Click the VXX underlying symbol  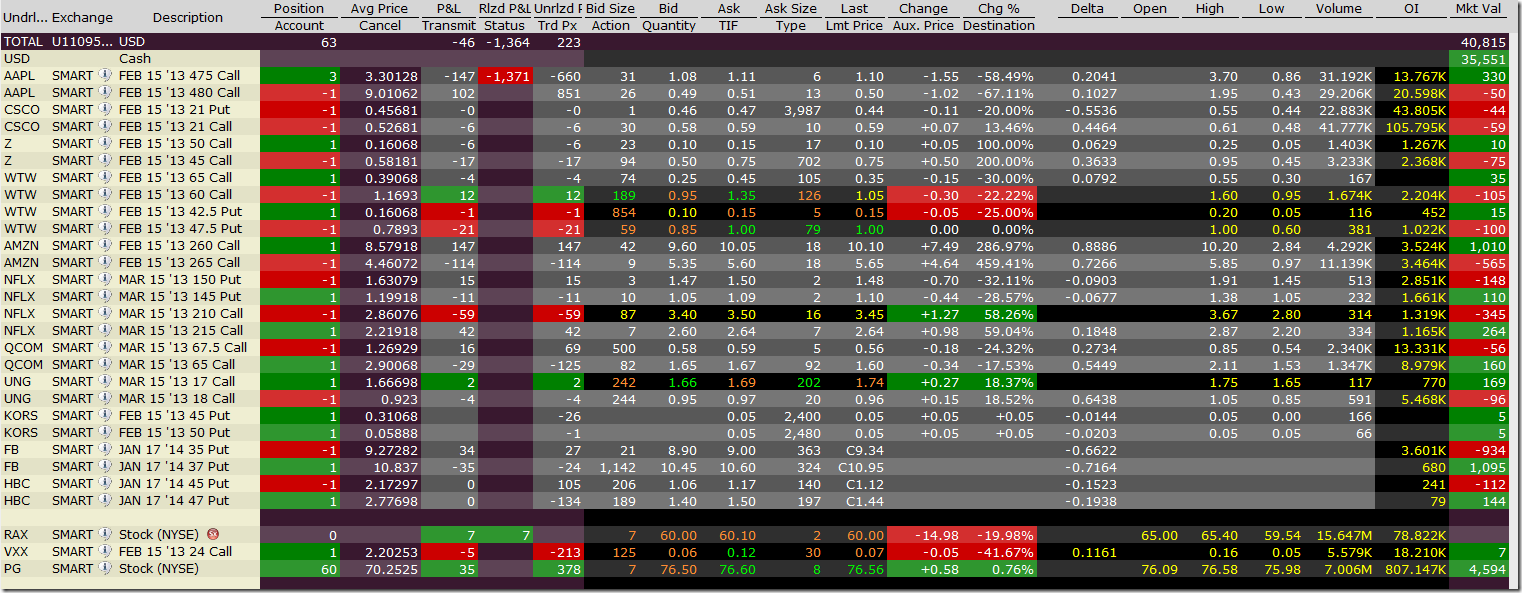[17, 552]
